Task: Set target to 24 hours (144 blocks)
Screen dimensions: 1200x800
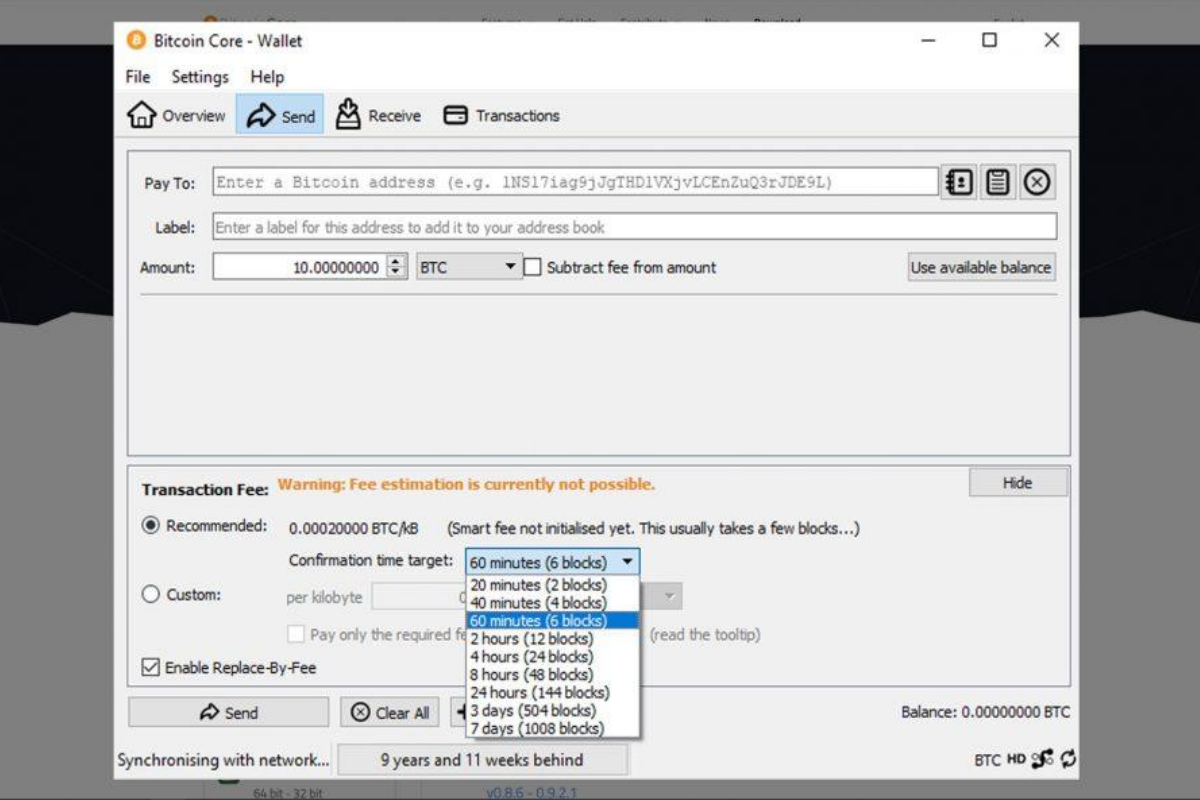Action: (552, 692)
